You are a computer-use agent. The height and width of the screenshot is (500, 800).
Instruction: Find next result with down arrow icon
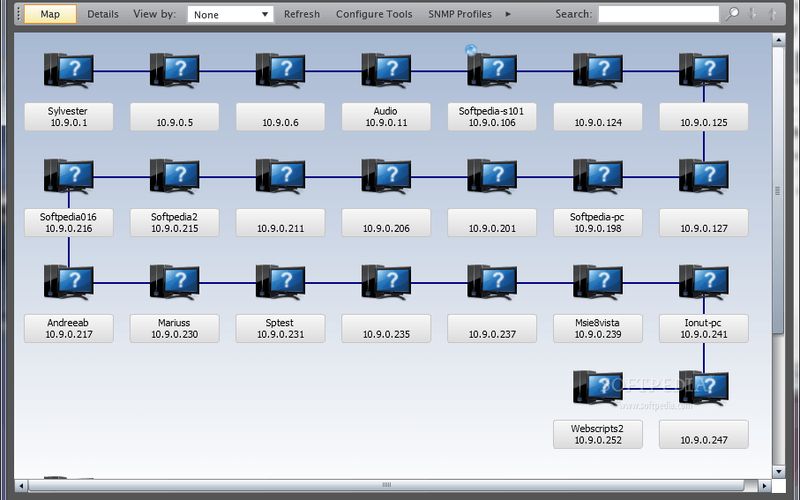753,14
